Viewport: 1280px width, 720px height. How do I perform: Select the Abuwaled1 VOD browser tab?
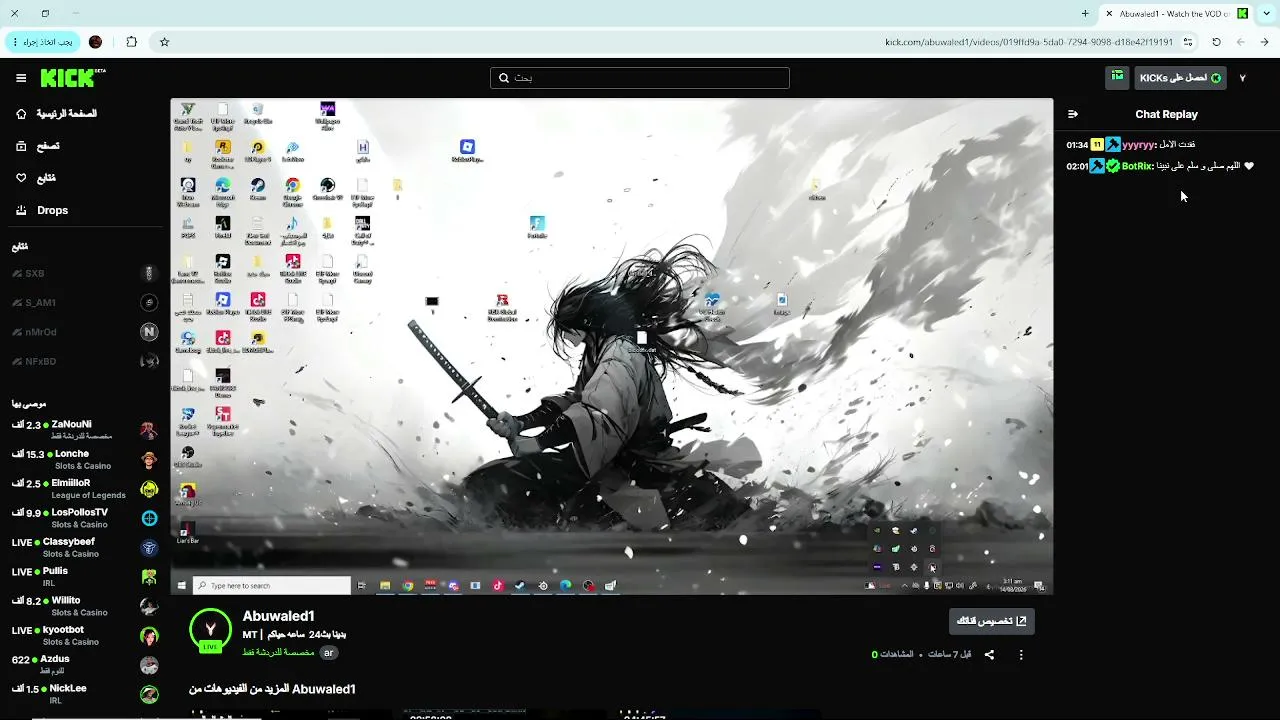1177,14
